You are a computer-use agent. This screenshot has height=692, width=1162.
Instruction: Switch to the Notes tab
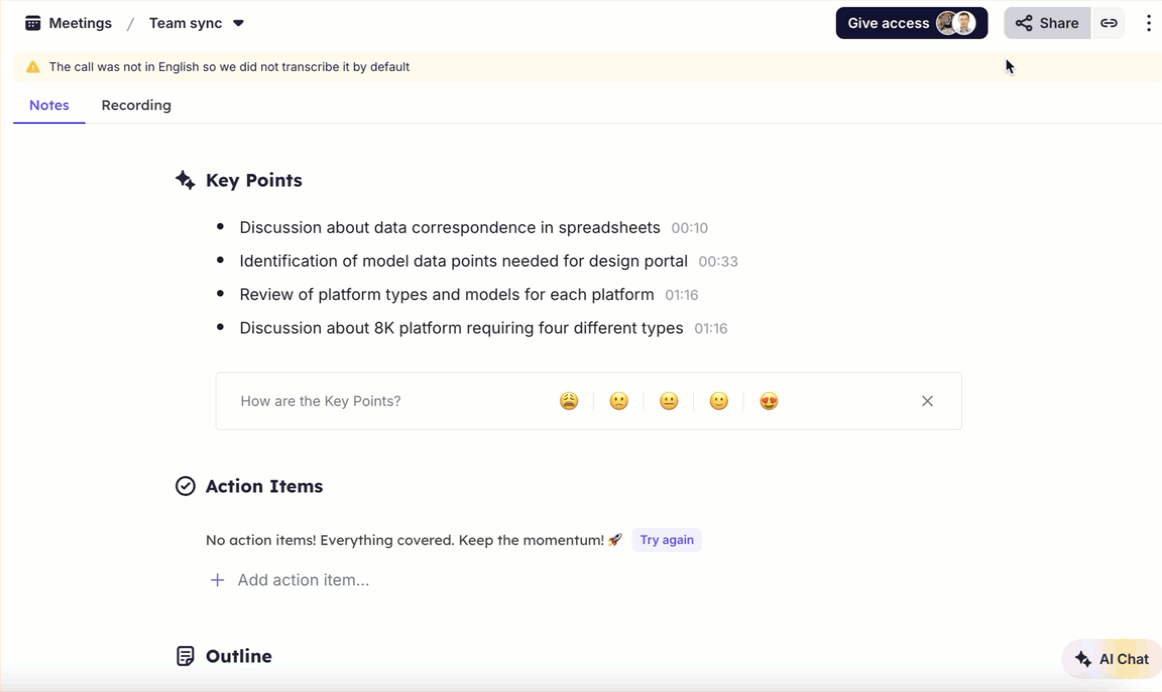click(x=49, y=105)
